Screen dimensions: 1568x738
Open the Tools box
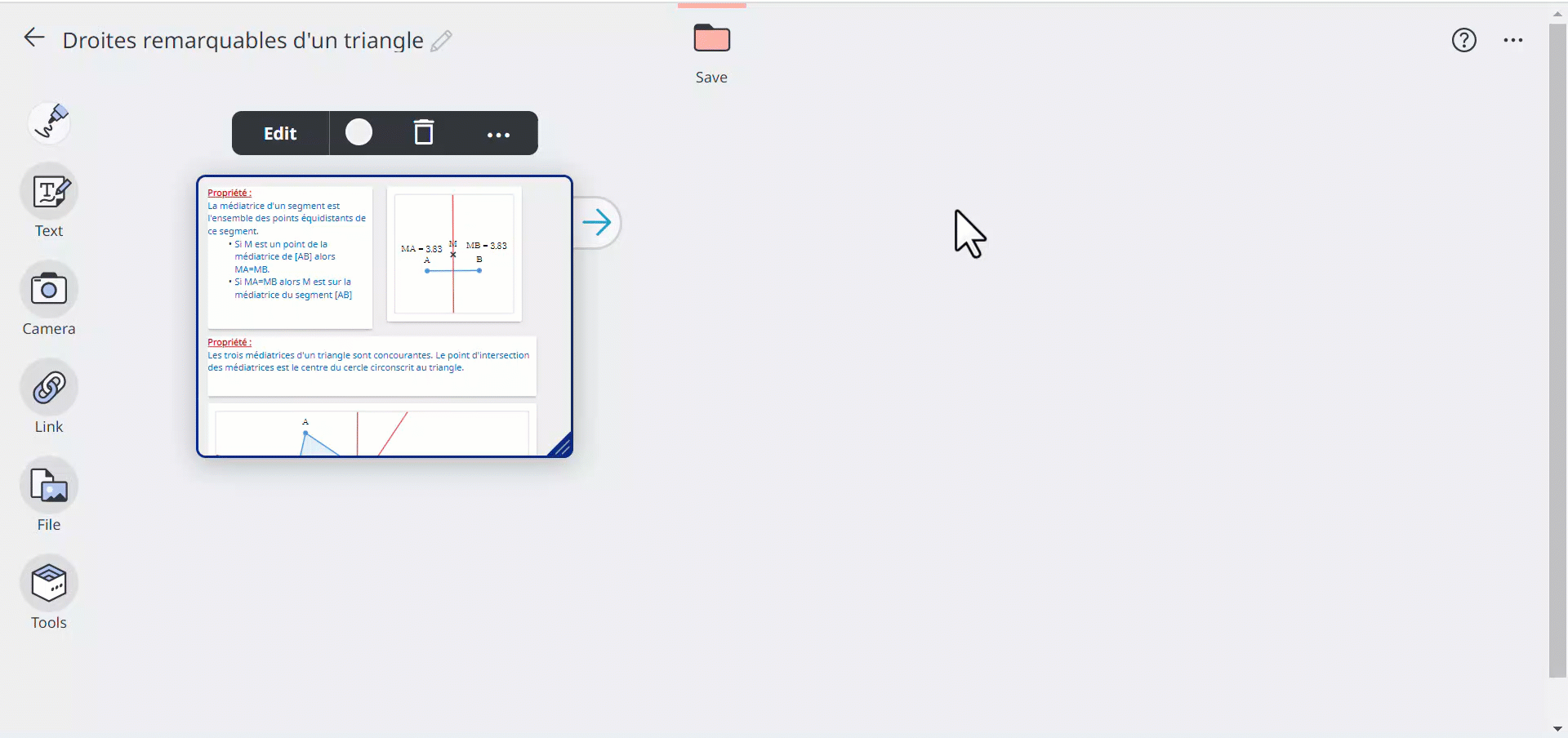coord(49,584)
